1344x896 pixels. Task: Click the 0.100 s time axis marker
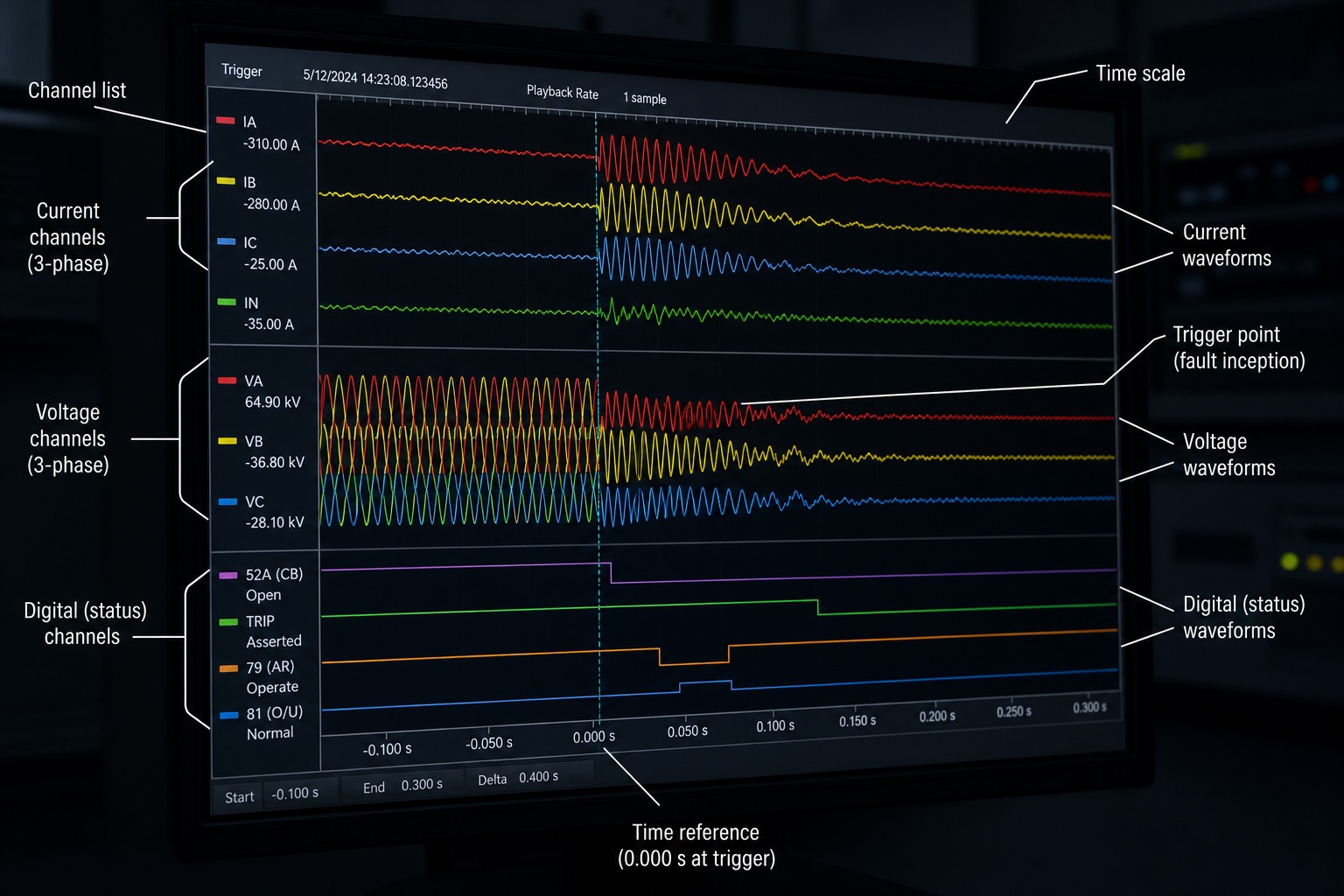click(x=775, y=725)
